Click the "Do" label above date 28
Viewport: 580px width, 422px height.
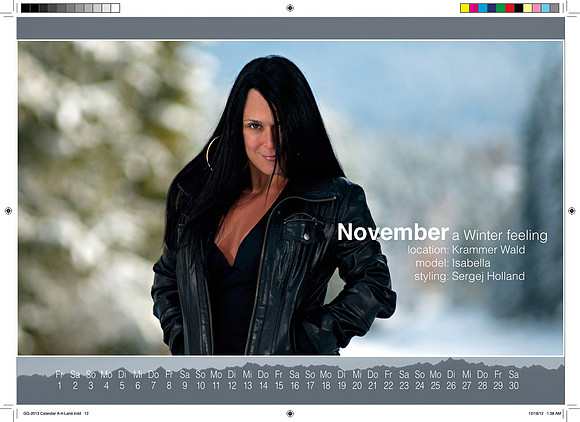click(x=482, y=374)
